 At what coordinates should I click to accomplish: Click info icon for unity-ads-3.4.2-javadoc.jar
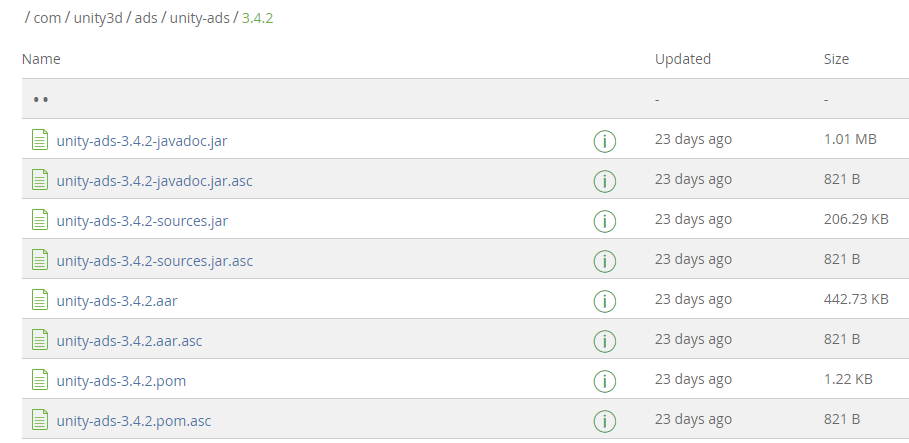point(604,141)
